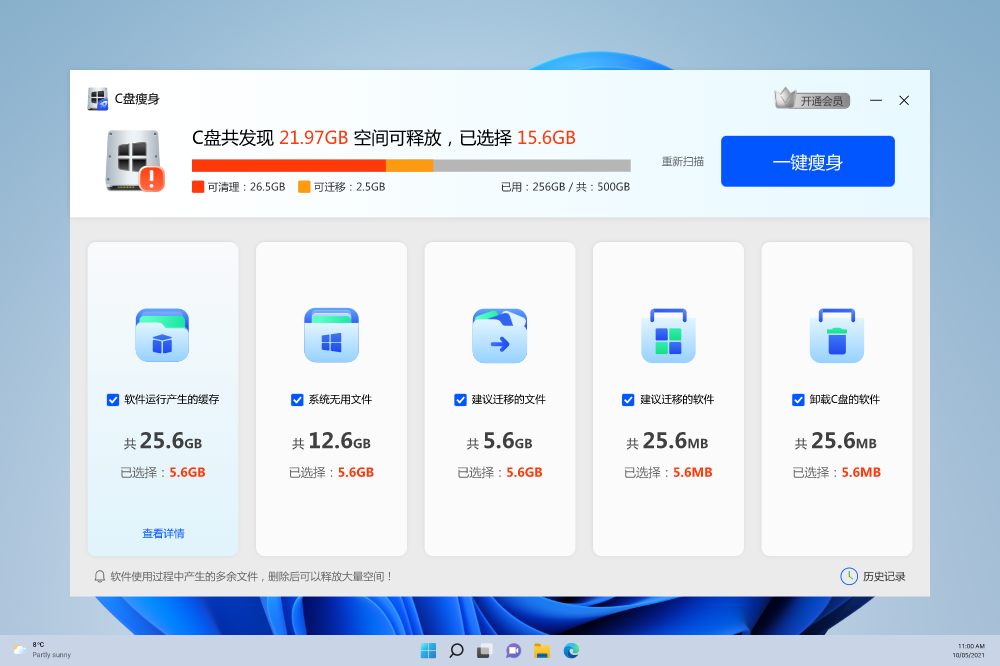Click the software cache folder icon
The height and width of the screenshot is (666, 1000).
click(162, 335)
